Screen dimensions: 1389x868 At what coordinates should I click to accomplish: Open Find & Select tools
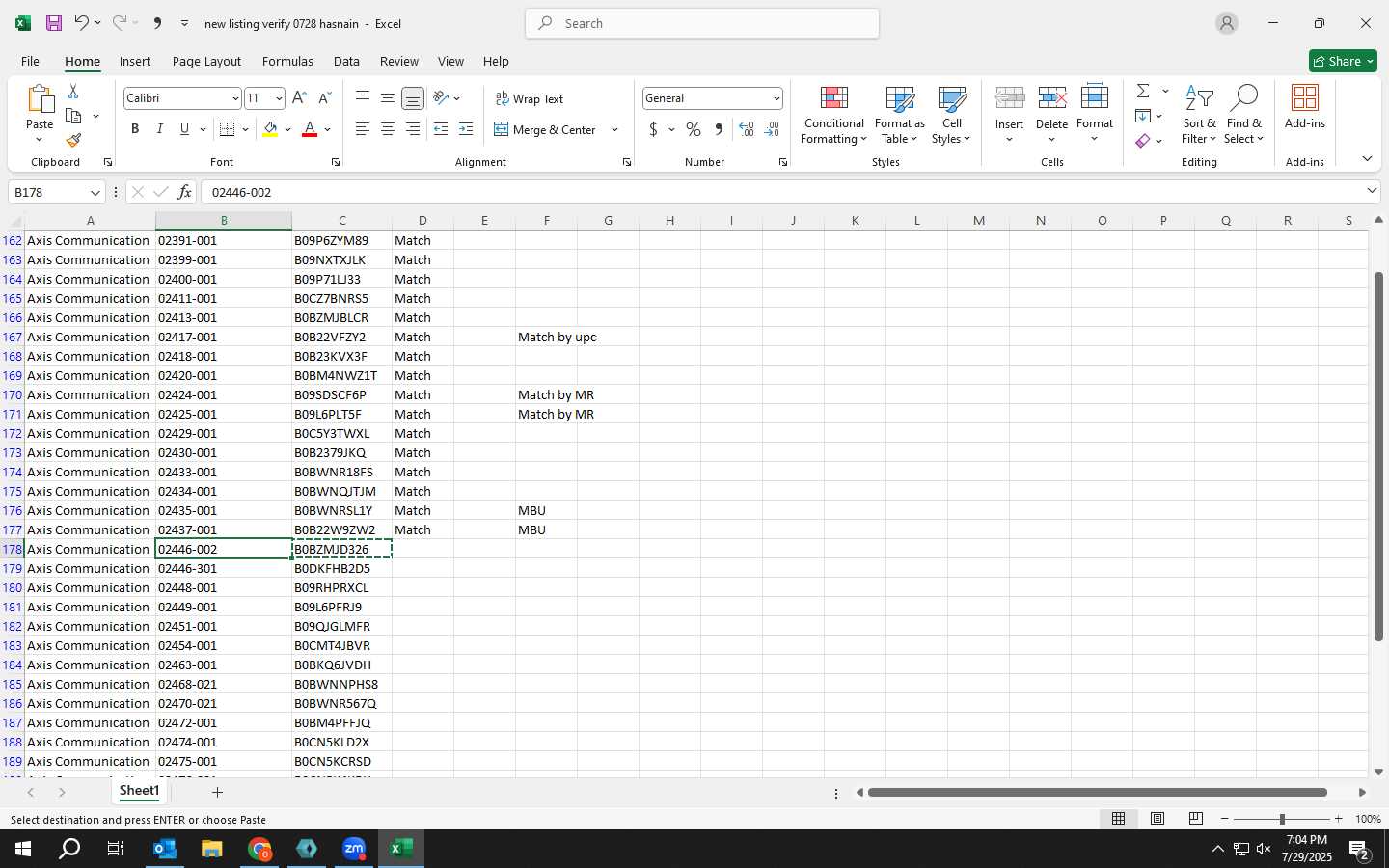point(1243,115)
